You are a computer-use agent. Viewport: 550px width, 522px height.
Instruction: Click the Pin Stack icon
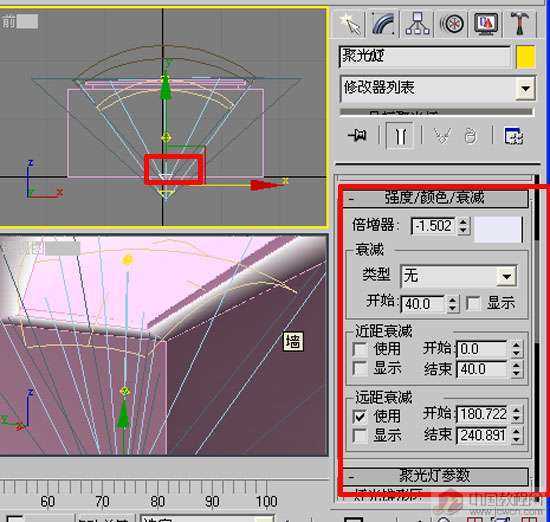(x=357, y=135)
